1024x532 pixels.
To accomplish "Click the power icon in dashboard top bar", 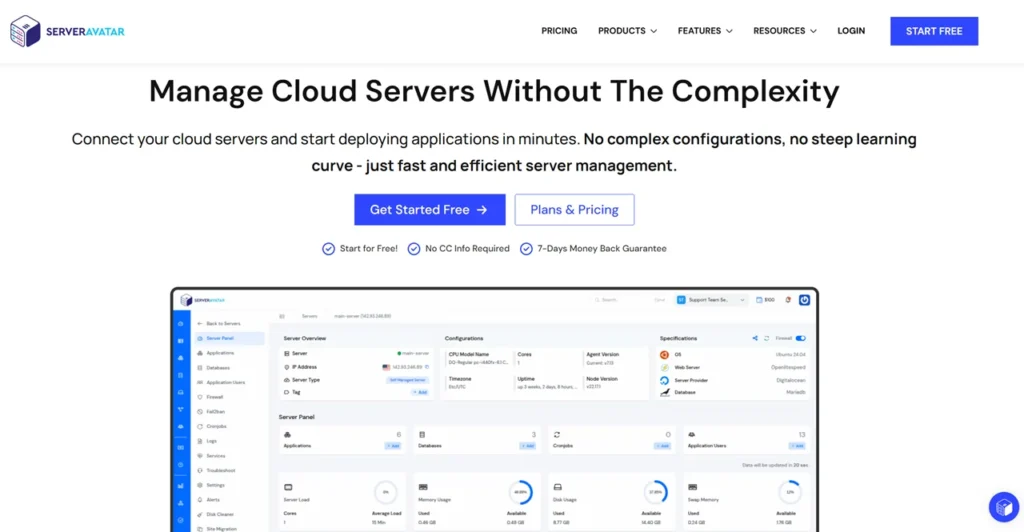I will [805, 300].
